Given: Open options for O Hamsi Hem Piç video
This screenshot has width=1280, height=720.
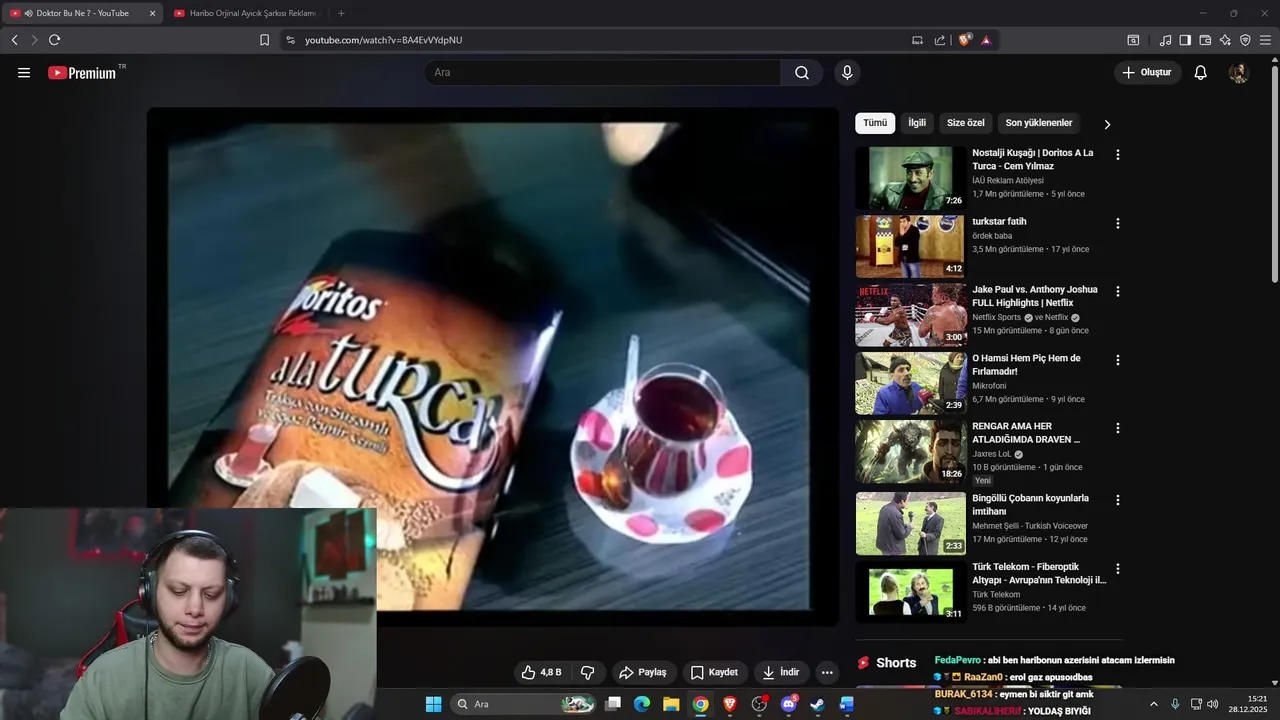Looking at the screenshot, I should pyautogui.click(x=1118, y=360).
